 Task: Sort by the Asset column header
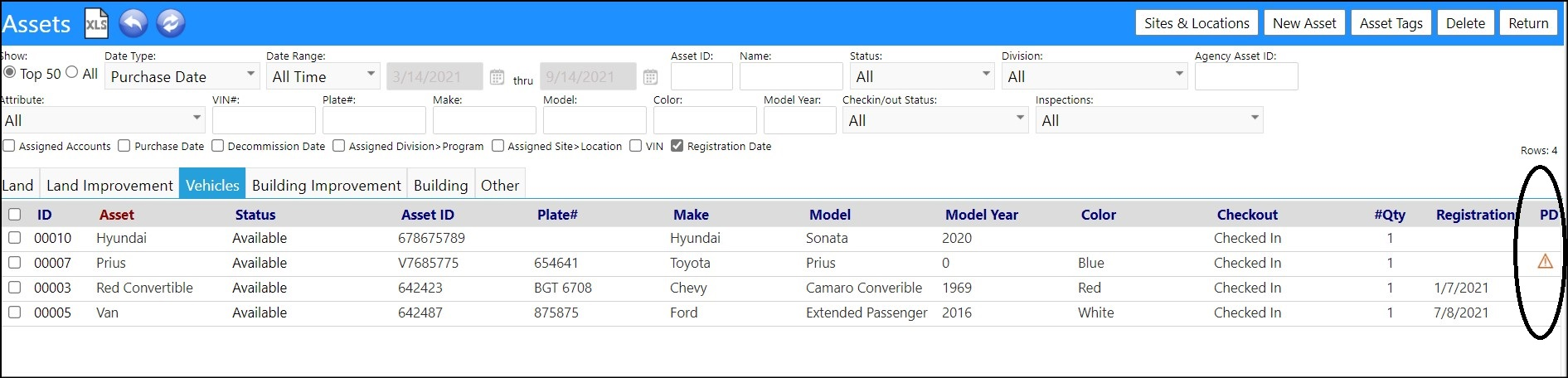point(116,215)
